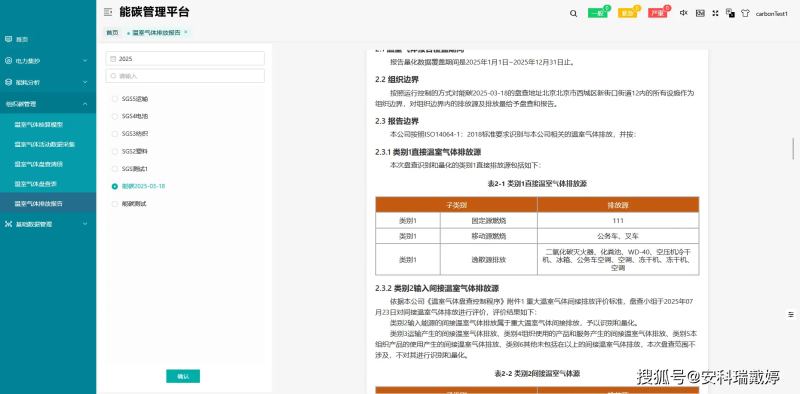Click the 移动源燃烧 table cell

489,236
